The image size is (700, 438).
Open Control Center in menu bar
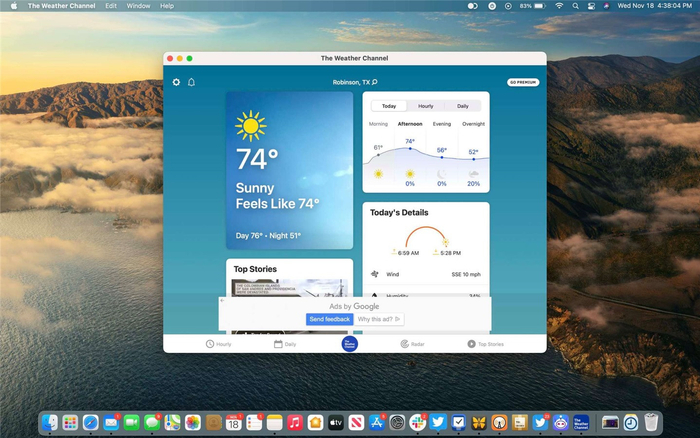pyautogui.click(x=591, y=6)
